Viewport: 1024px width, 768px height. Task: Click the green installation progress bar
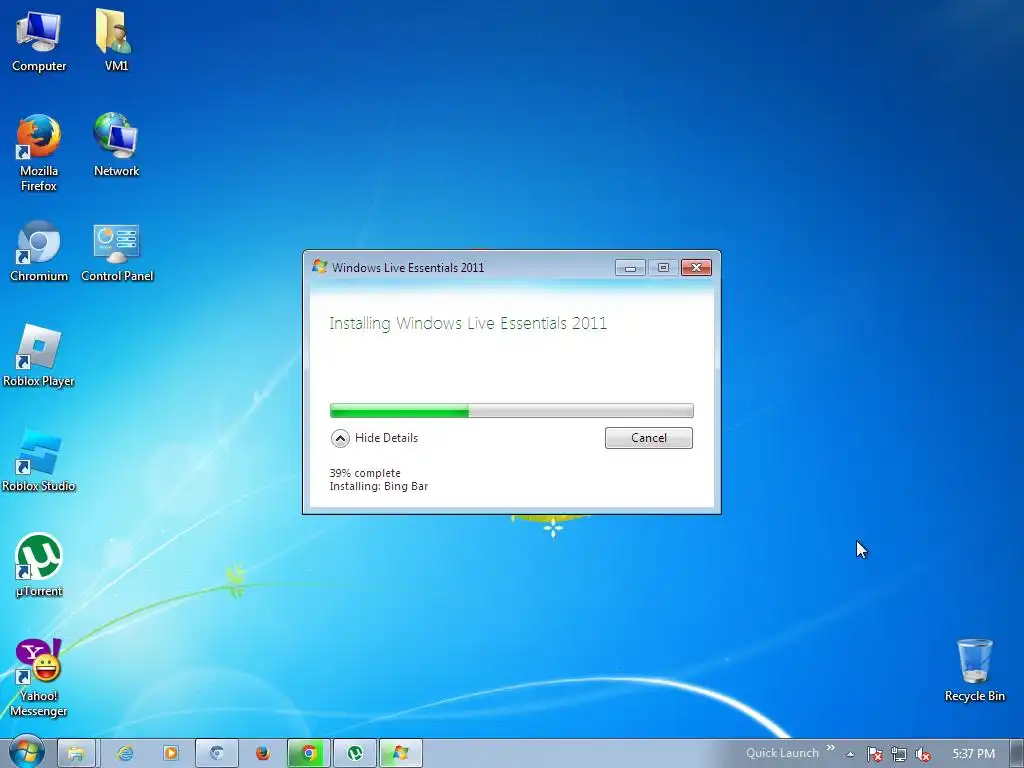point(511,410)
